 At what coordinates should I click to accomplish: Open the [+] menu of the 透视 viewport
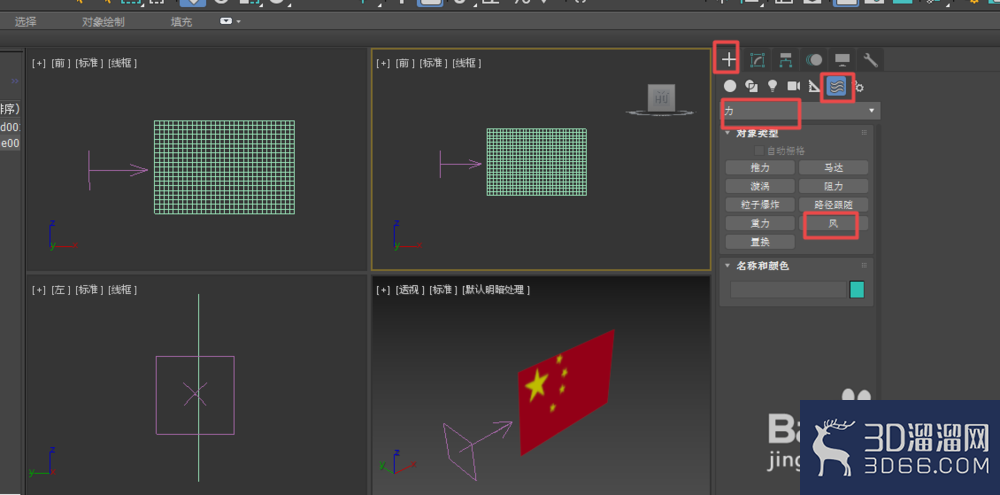[383, 290]
